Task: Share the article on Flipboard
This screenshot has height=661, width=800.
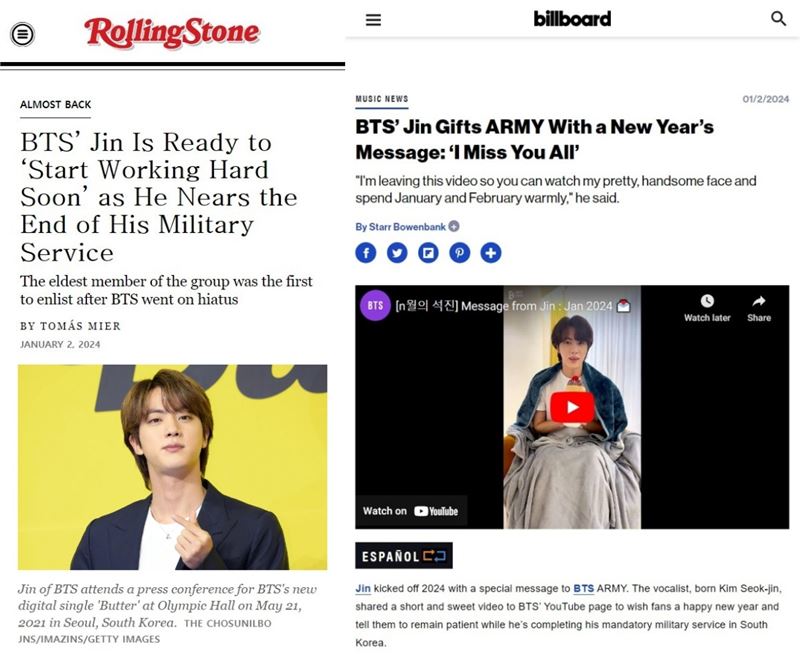Action: pyautogui.click(x=428, y=252)
